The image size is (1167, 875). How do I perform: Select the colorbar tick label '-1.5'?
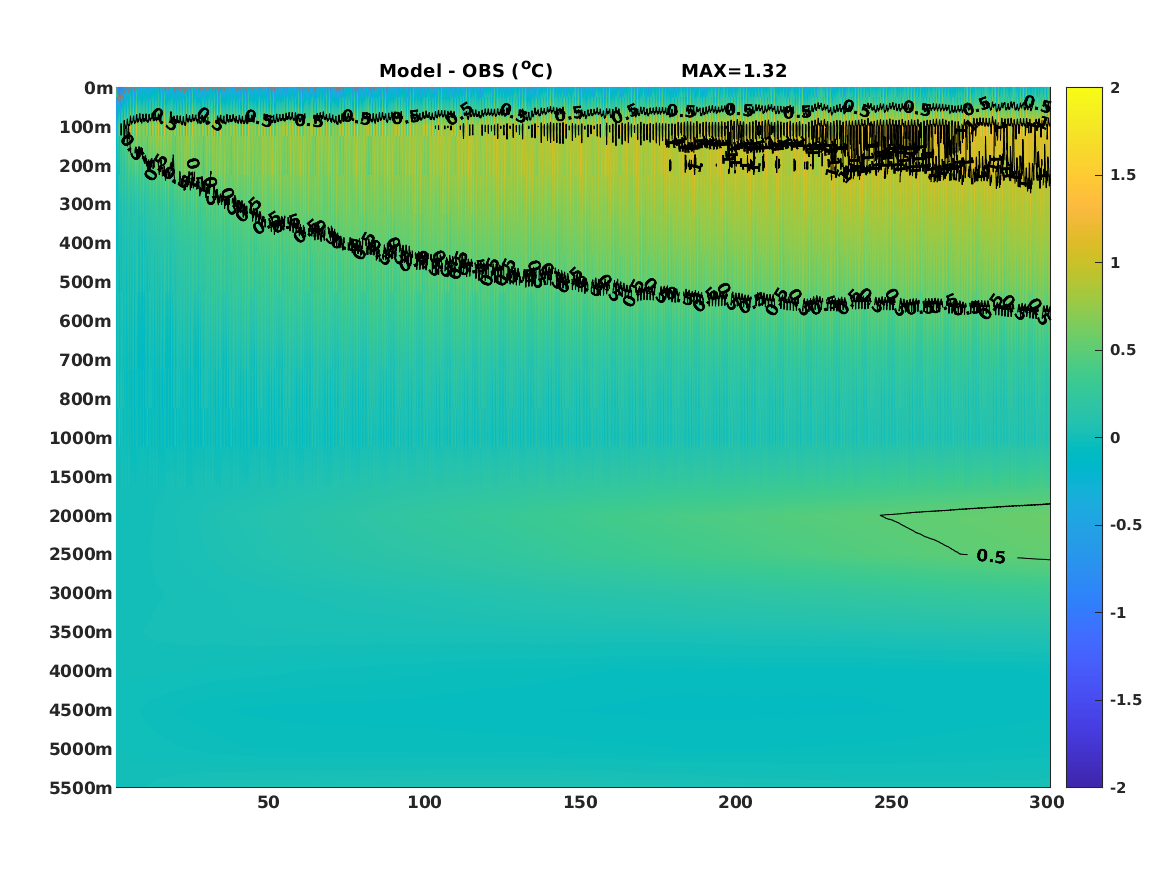coord(1126,700)
